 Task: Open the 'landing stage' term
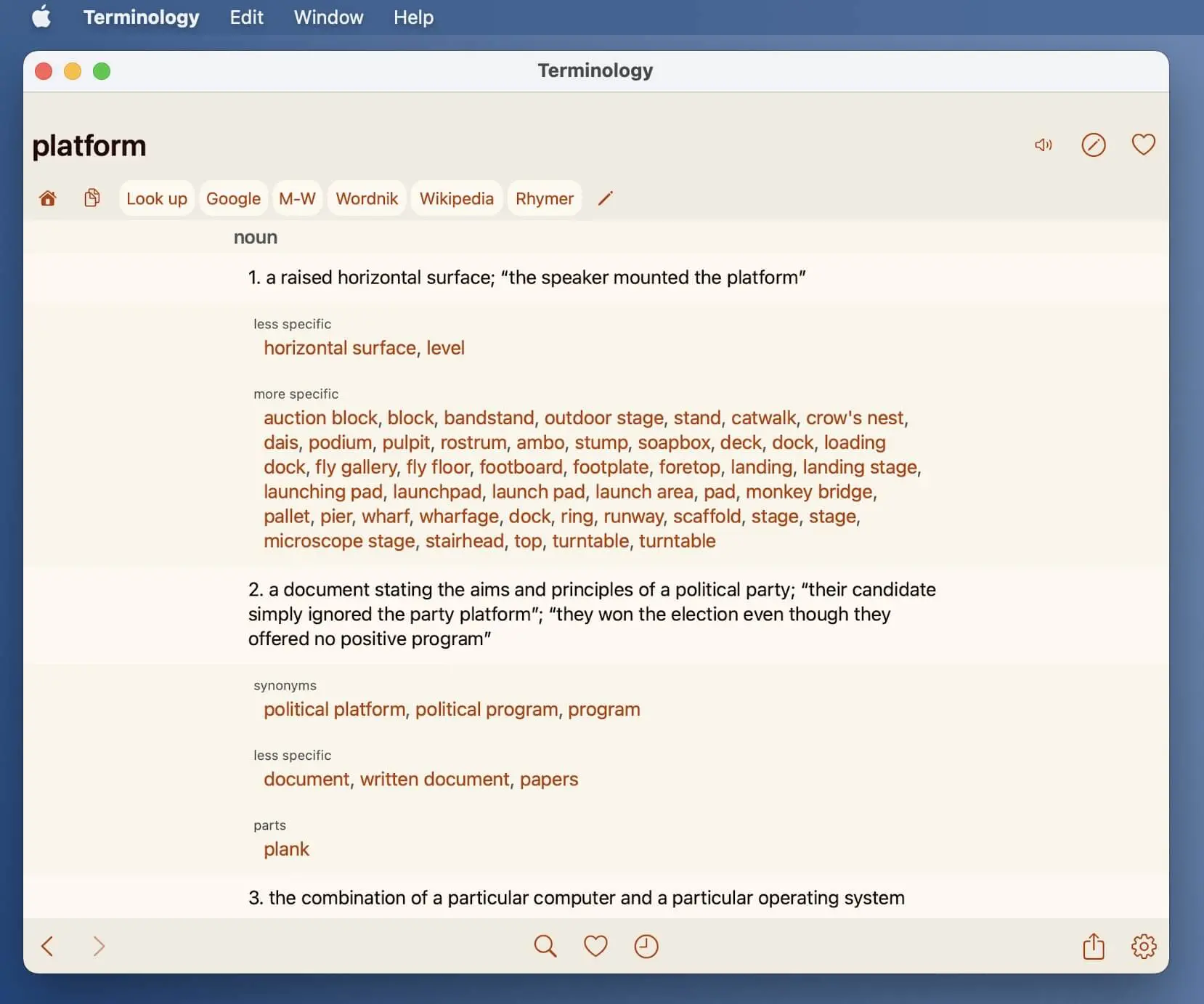[860, 467]
